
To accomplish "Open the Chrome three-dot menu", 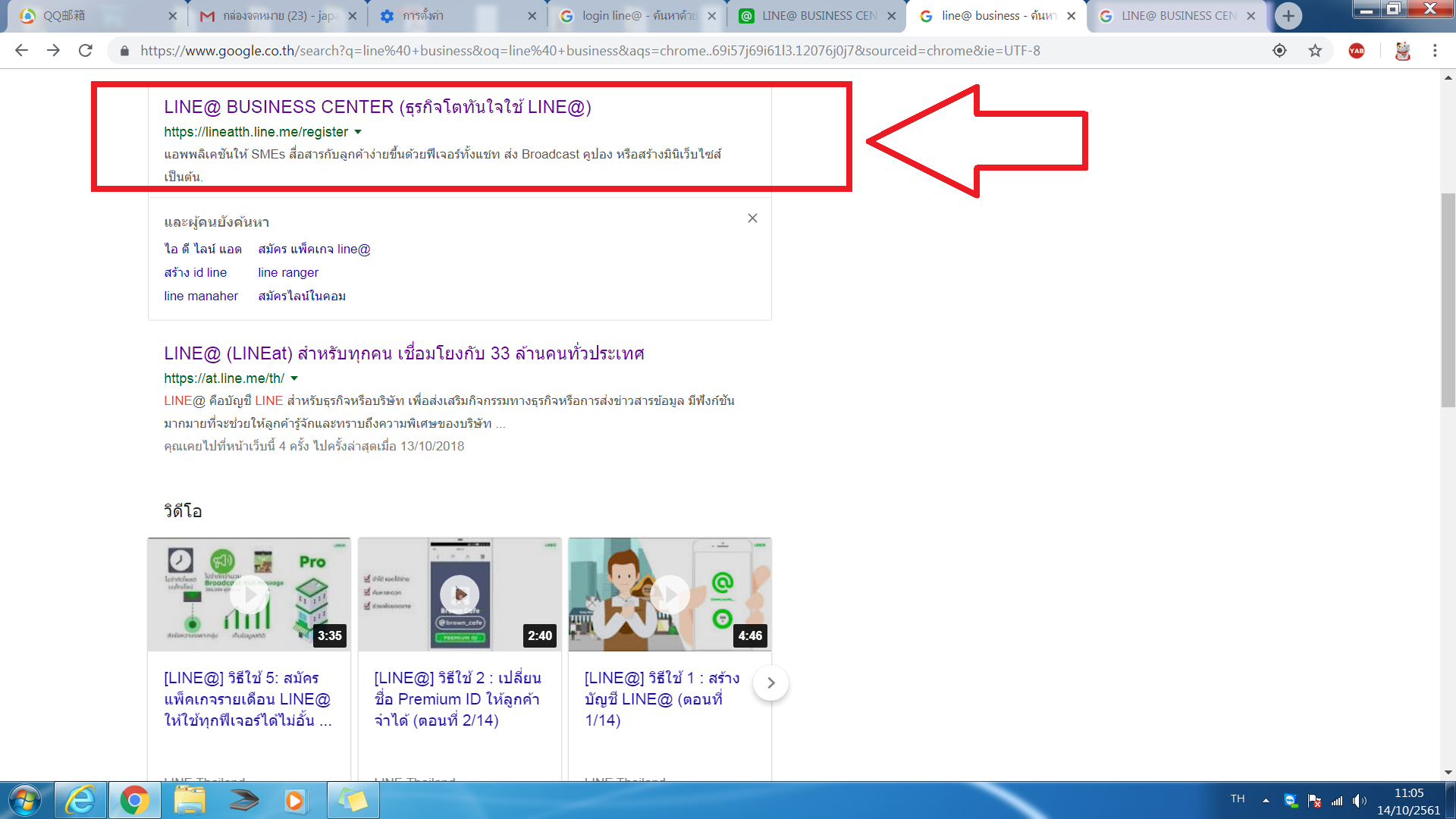I will point(1435,50).
